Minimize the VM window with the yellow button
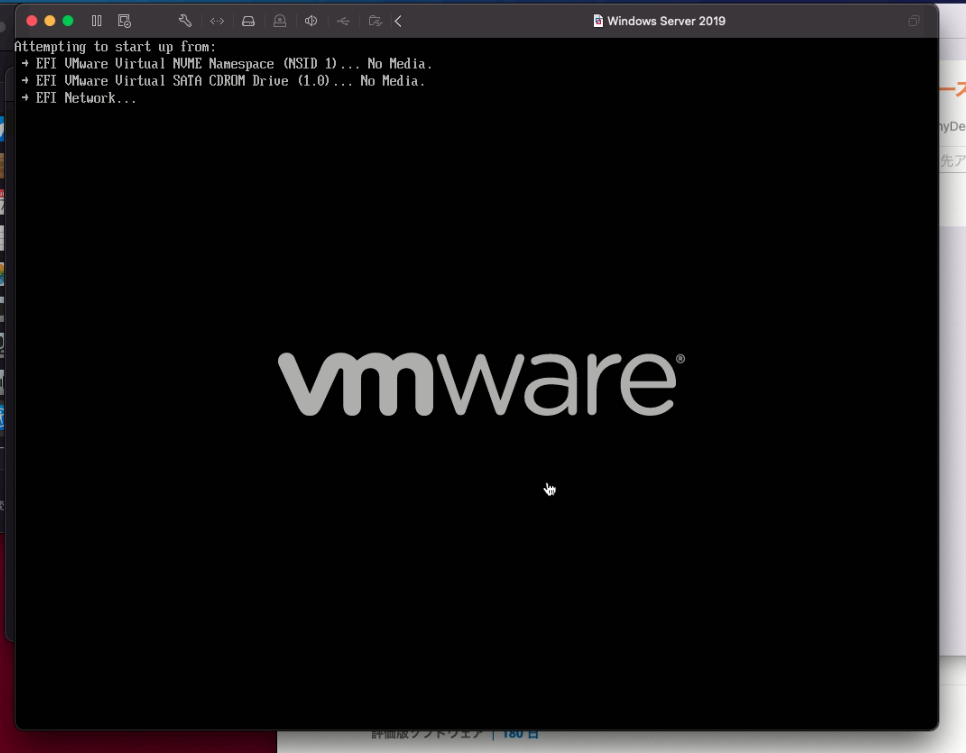Viewport: 966px width, 753px height. 50,21
